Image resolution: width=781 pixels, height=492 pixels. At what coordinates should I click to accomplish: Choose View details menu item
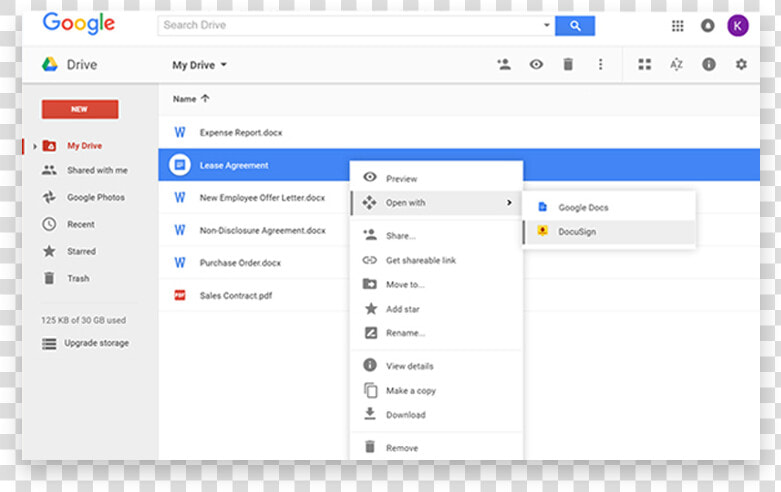tap(436, 366)
